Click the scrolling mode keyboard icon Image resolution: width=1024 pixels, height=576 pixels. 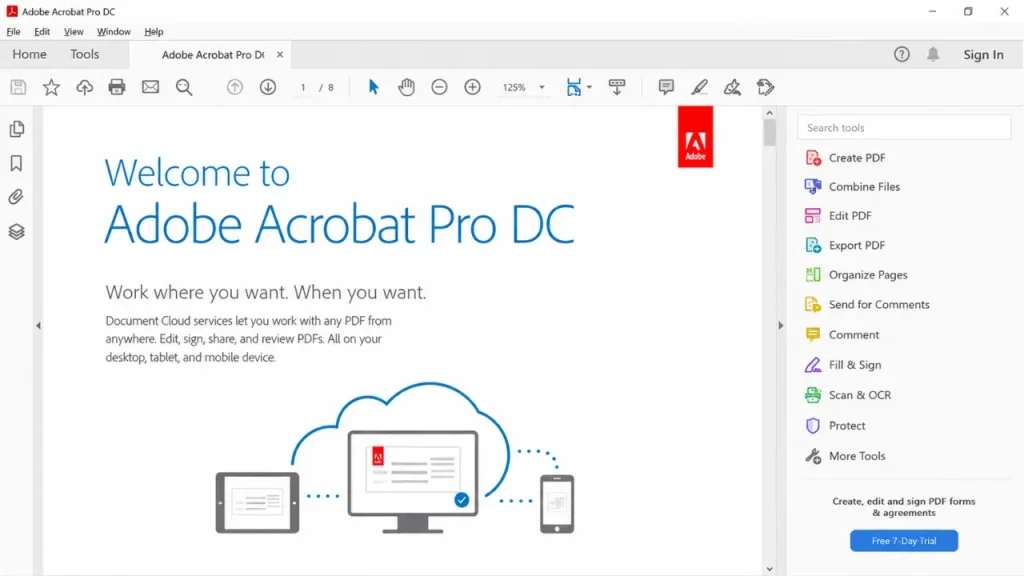coord(616,87)
